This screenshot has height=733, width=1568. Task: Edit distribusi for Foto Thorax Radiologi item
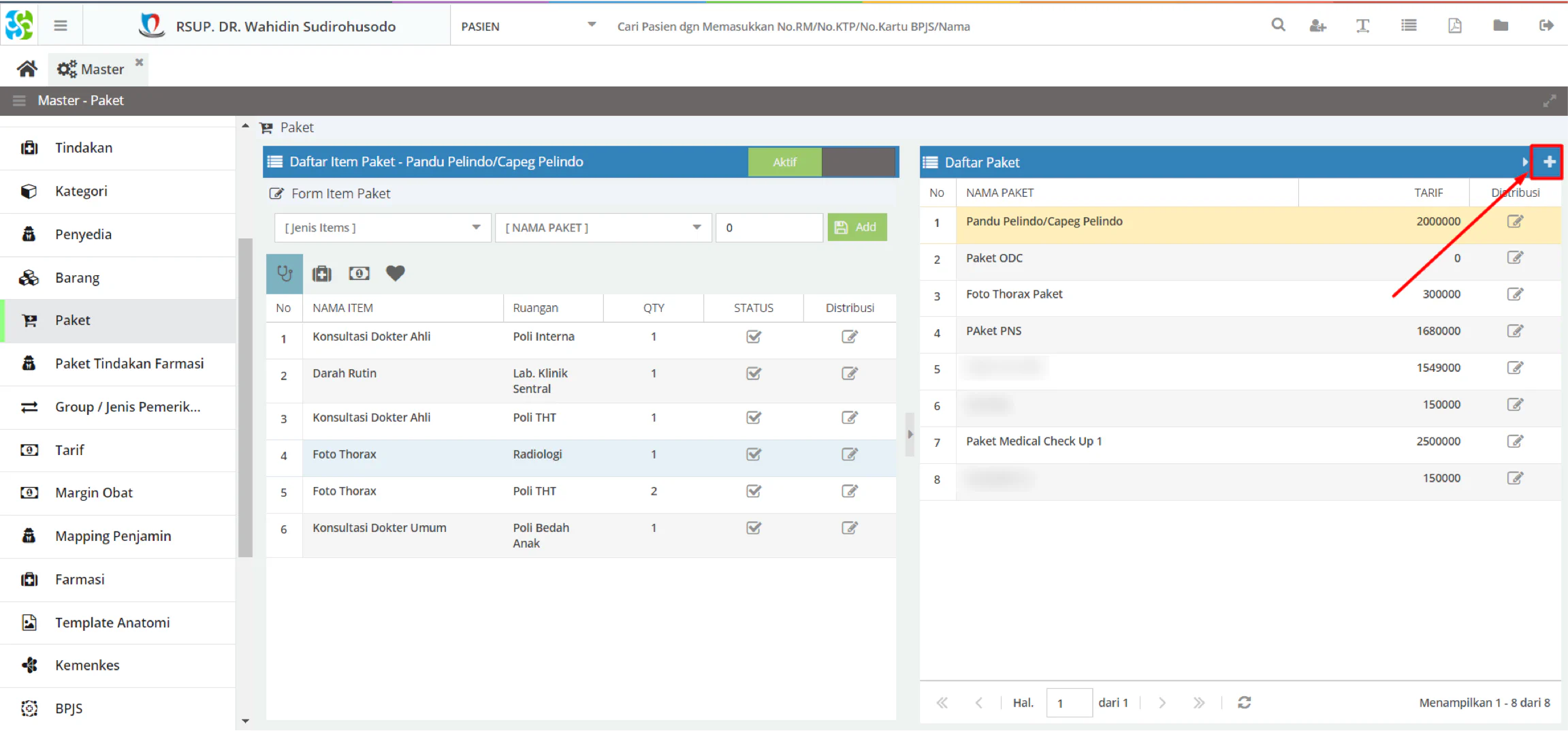[x=850, y=454]
